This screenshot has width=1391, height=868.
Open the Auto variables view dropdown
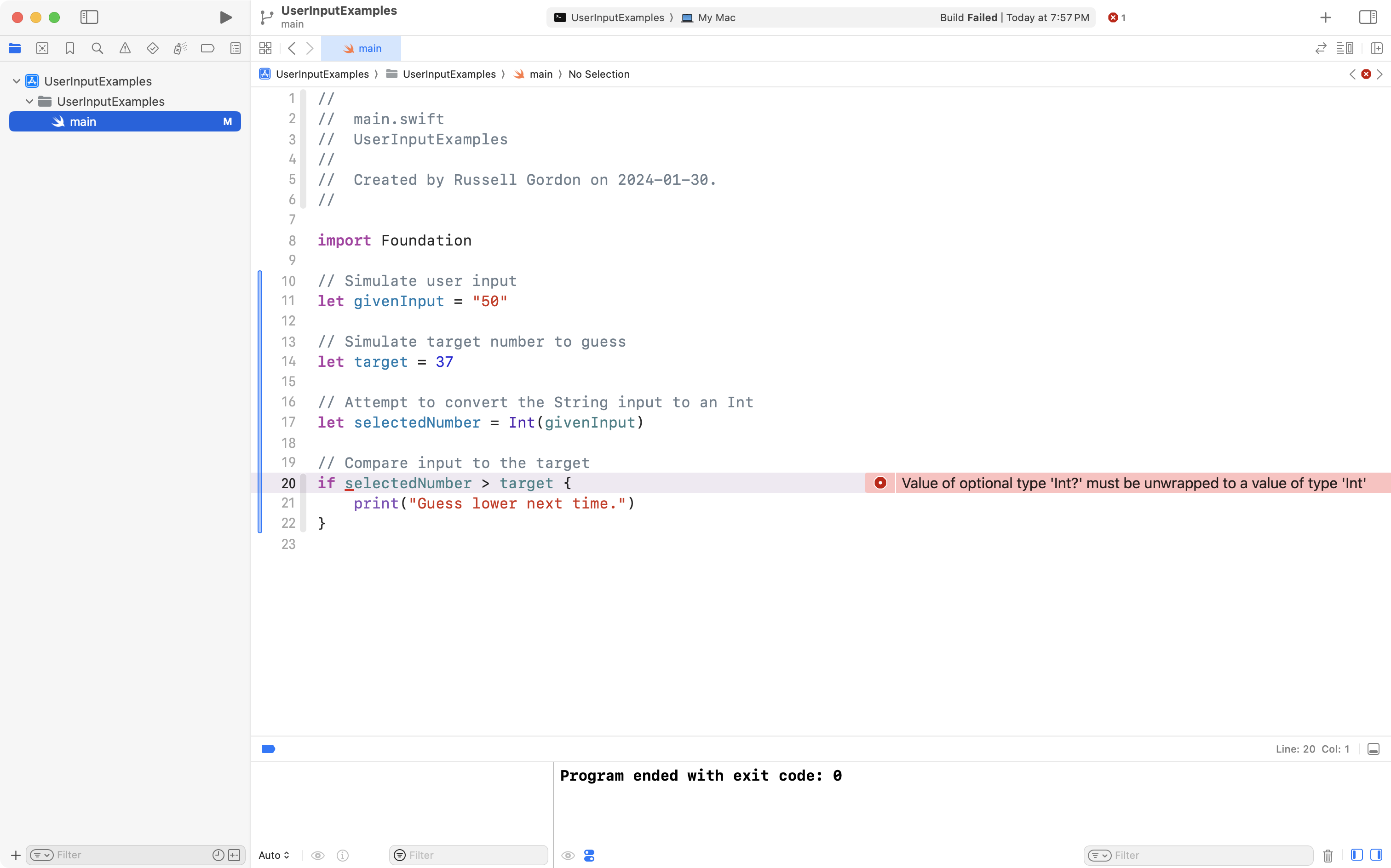point(273,855)
